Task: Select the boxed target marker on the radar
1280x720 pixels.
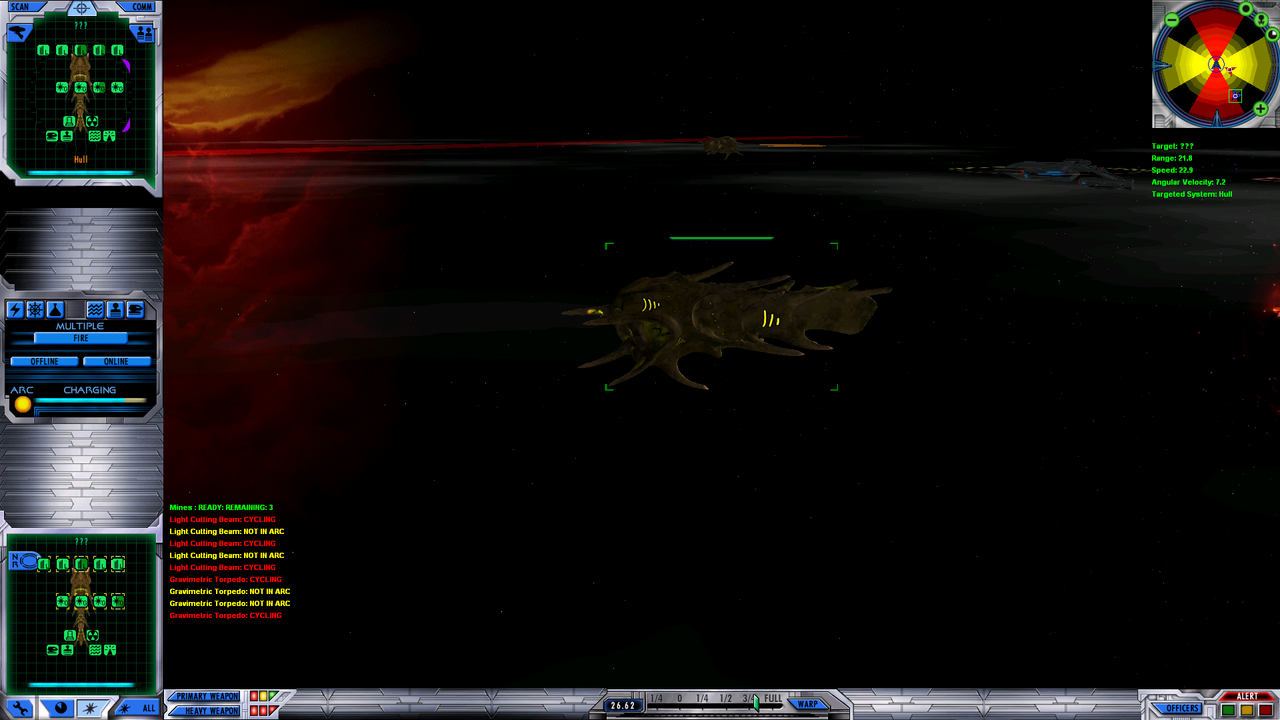Action: click(1235, 96)
